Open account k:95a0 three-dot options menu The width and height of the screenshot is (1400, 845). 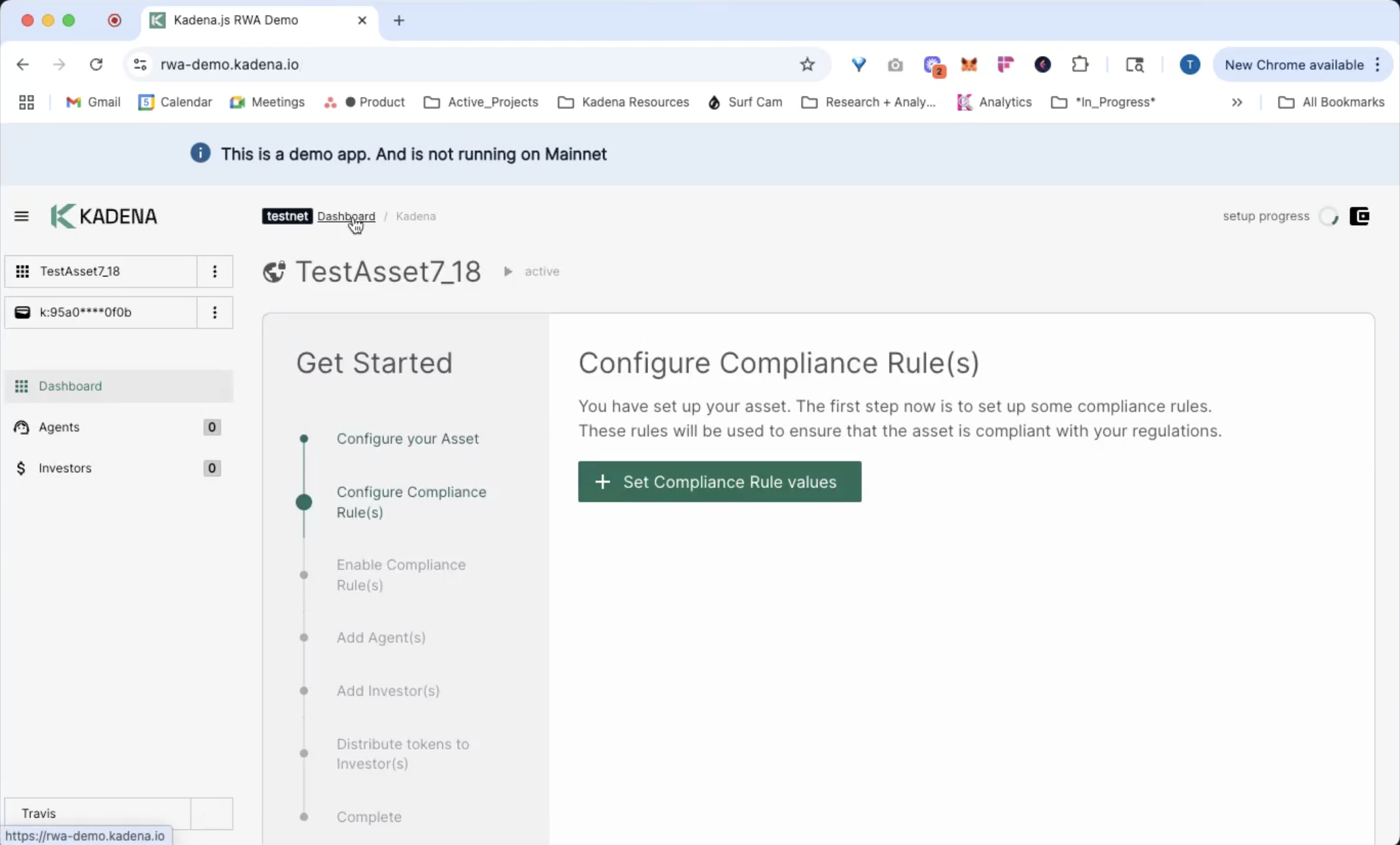[x=215, y=313]
